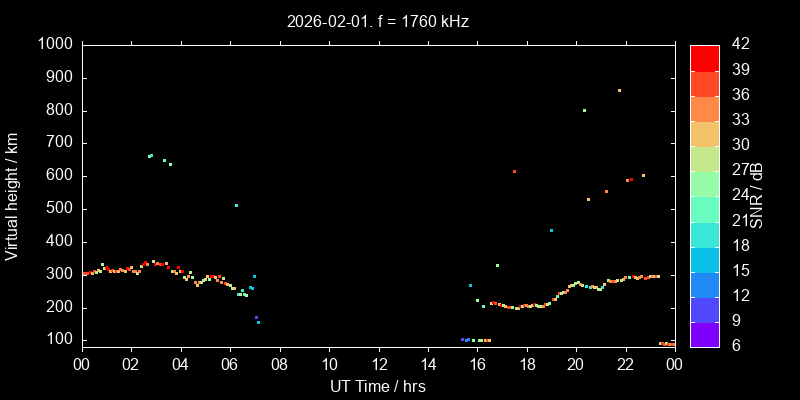Select the orange 33–36 dB colorbar band
This screenshot has height=400, width=800.
[705, 108]
